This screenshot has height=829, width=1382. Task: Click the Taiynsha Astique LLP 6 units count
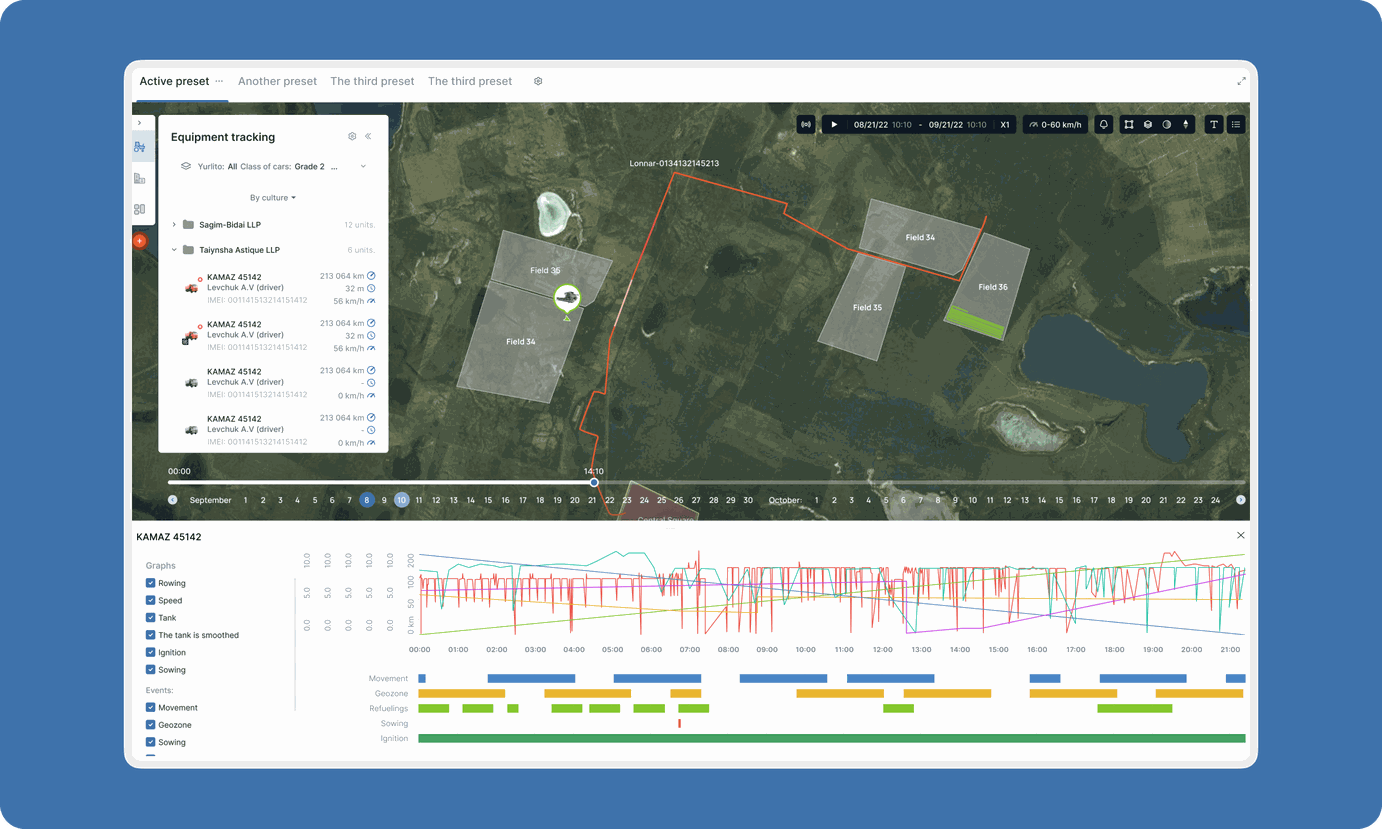pyautogui.click(x=361, y=250)
